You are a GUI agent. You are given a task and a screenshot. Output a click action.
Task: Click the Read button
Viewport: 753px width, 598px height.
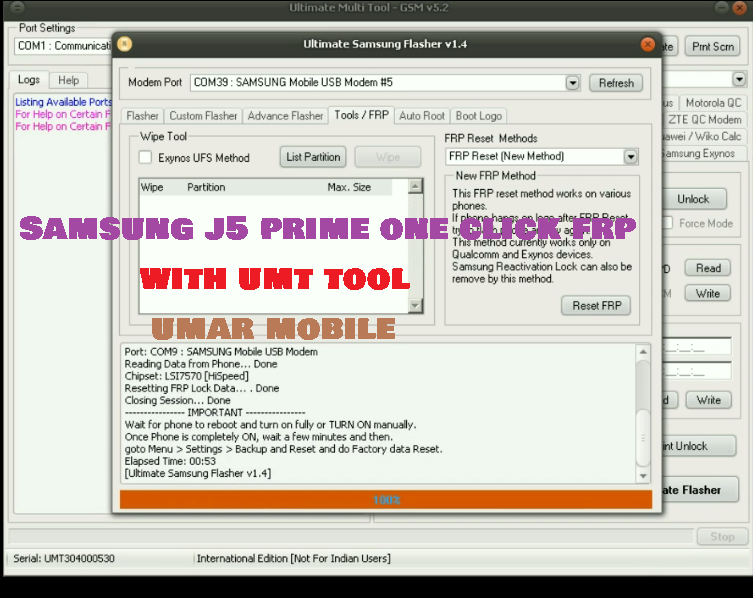tap(708, 268)
